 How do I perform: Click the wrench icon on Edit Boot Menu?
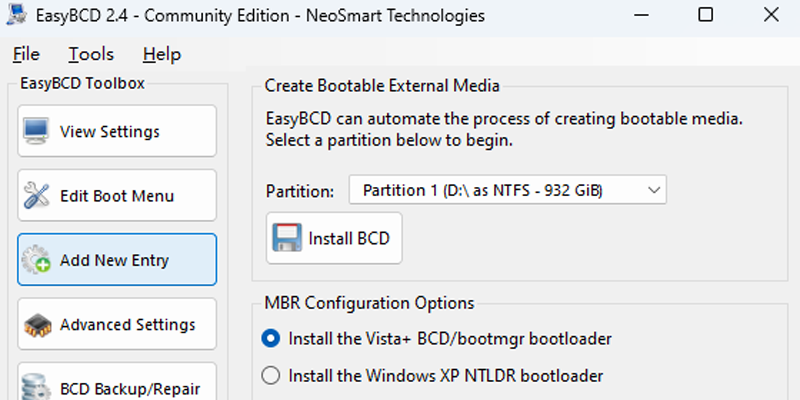point(36,195)
